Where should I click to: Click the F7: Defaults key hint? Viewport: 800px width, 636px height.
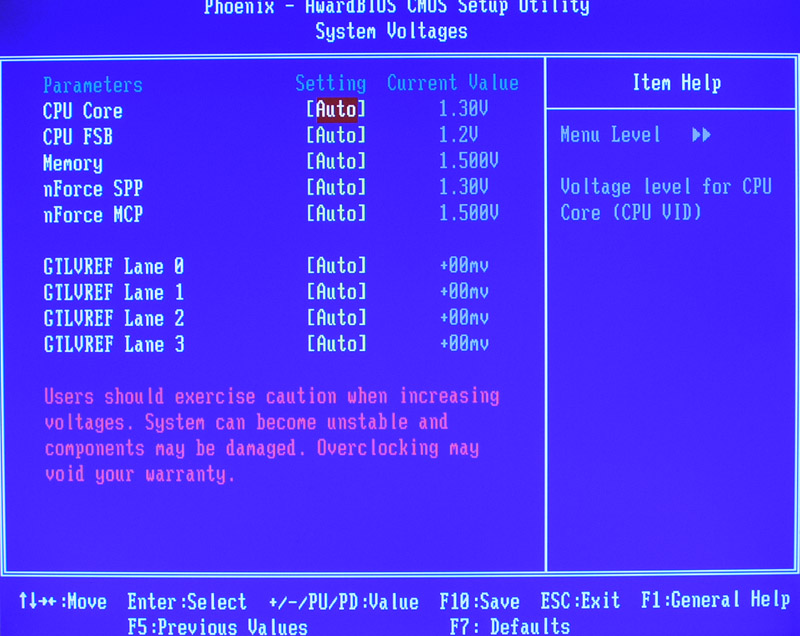pyautogui.click(x=510, y=626)
